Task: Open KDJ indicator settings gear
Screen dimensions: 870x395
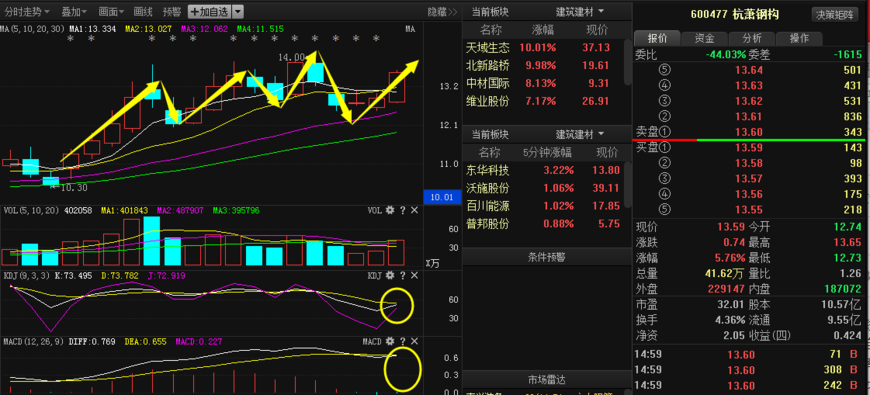Action: tap(390, 276)
